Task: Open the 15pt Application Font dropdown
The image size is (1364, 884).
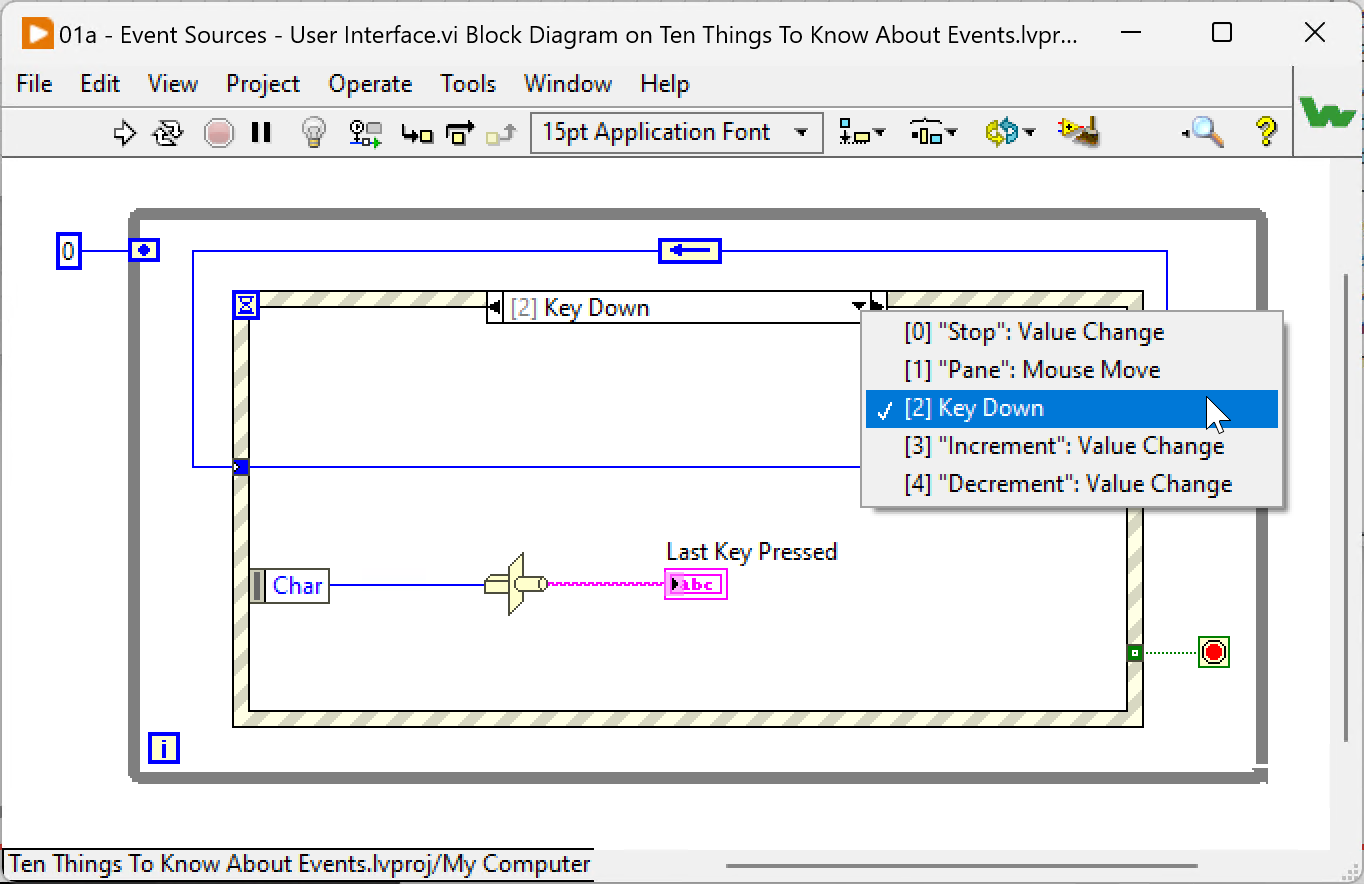Action: [x=676, y=132]
